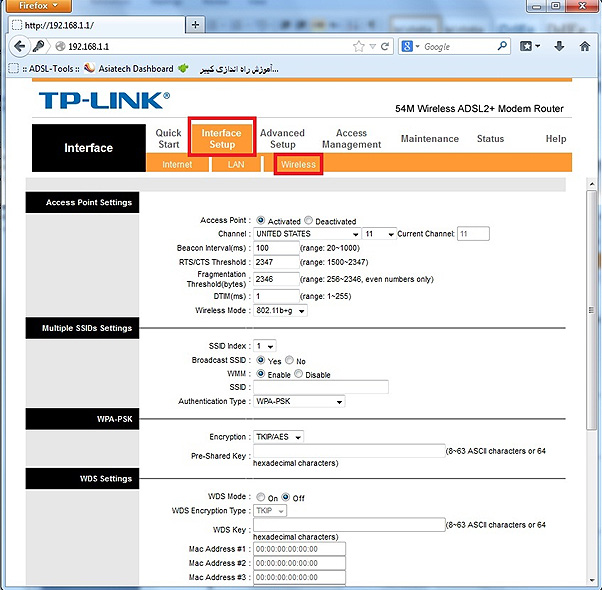The width and height of the screenshot is (602, 590).
Task: Open the Firefox application menu
Action: tap(38, 6)
